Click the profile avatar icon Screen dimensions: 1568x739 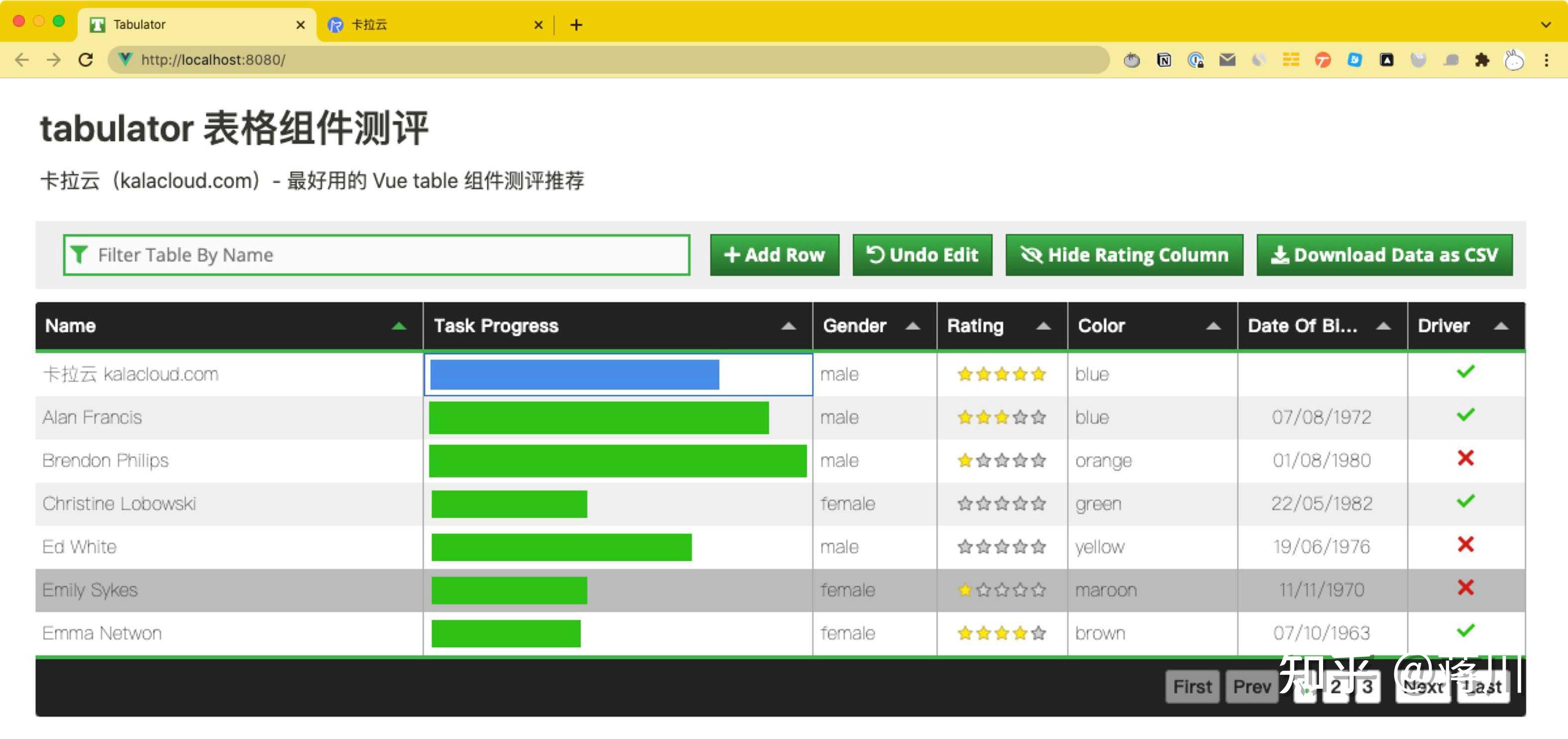[1514, 60]
